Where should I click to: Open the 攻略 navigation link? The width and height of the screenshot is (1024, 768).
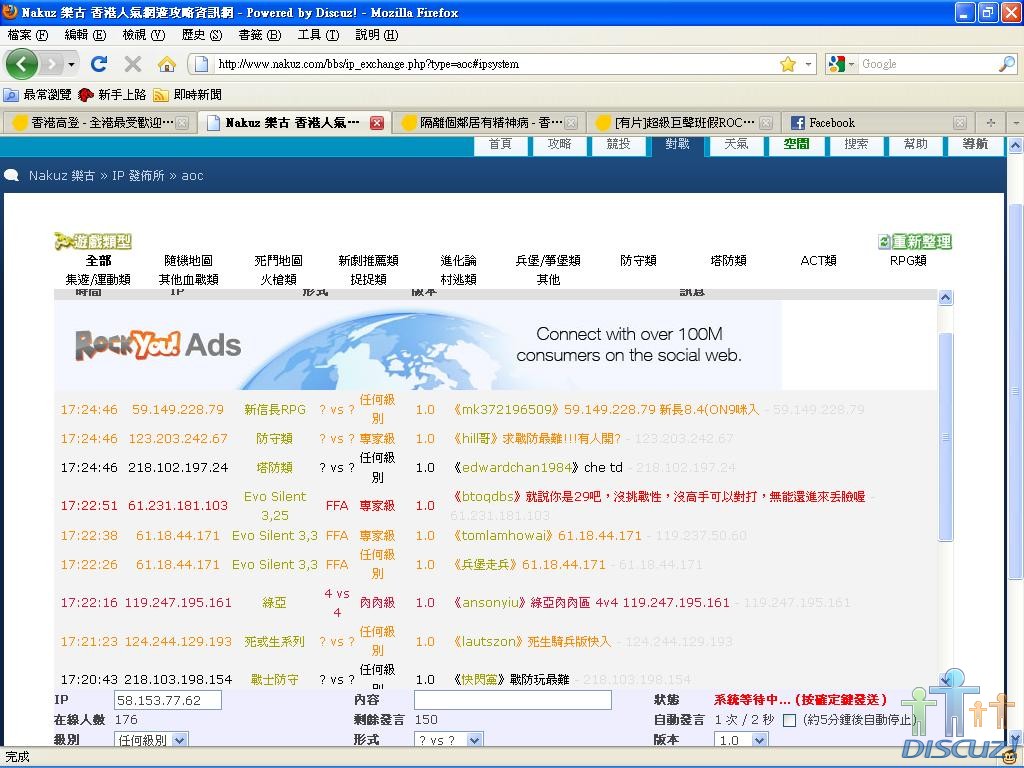click(559, 144)
